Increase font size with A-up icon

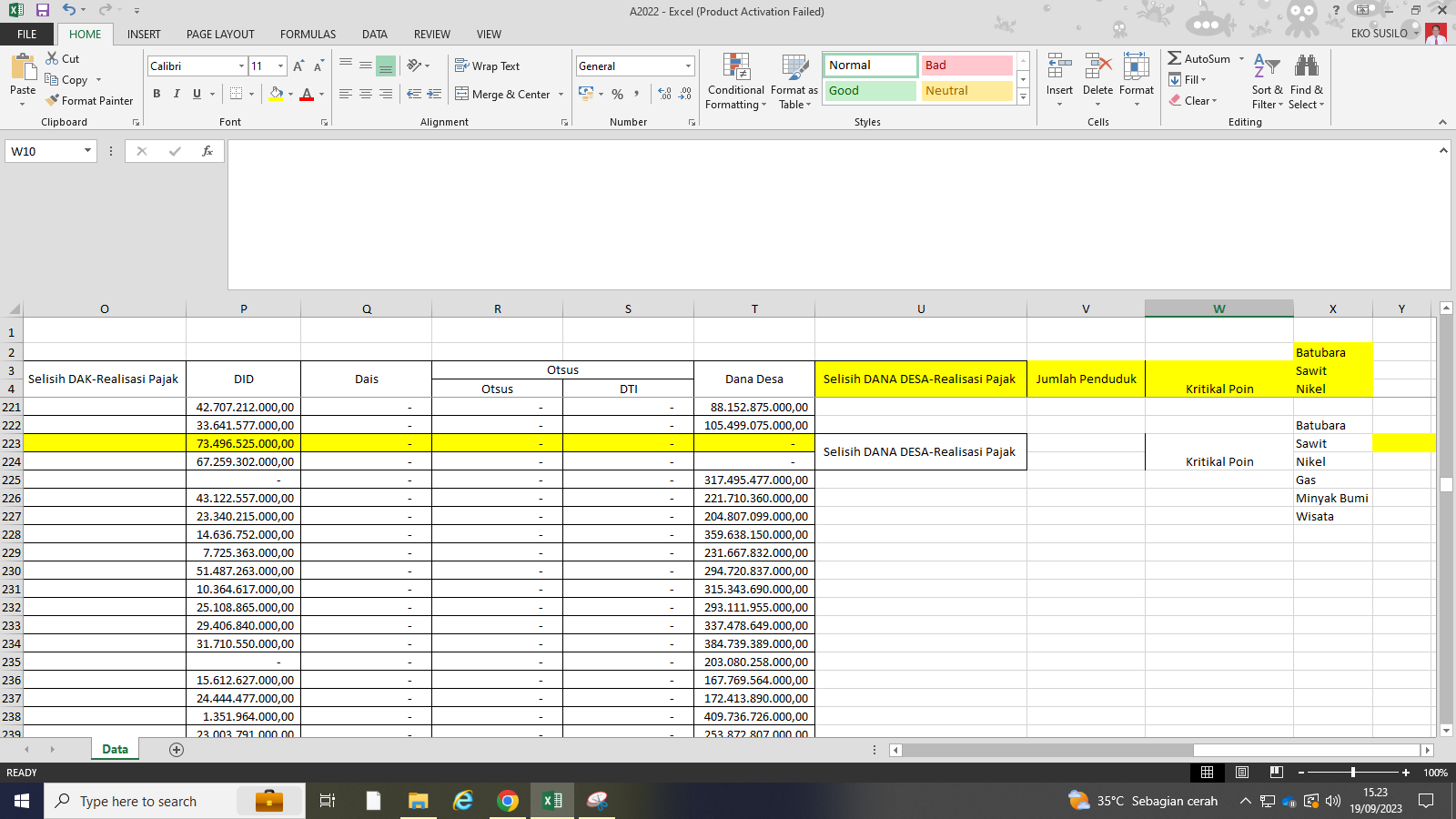(298, 66)
